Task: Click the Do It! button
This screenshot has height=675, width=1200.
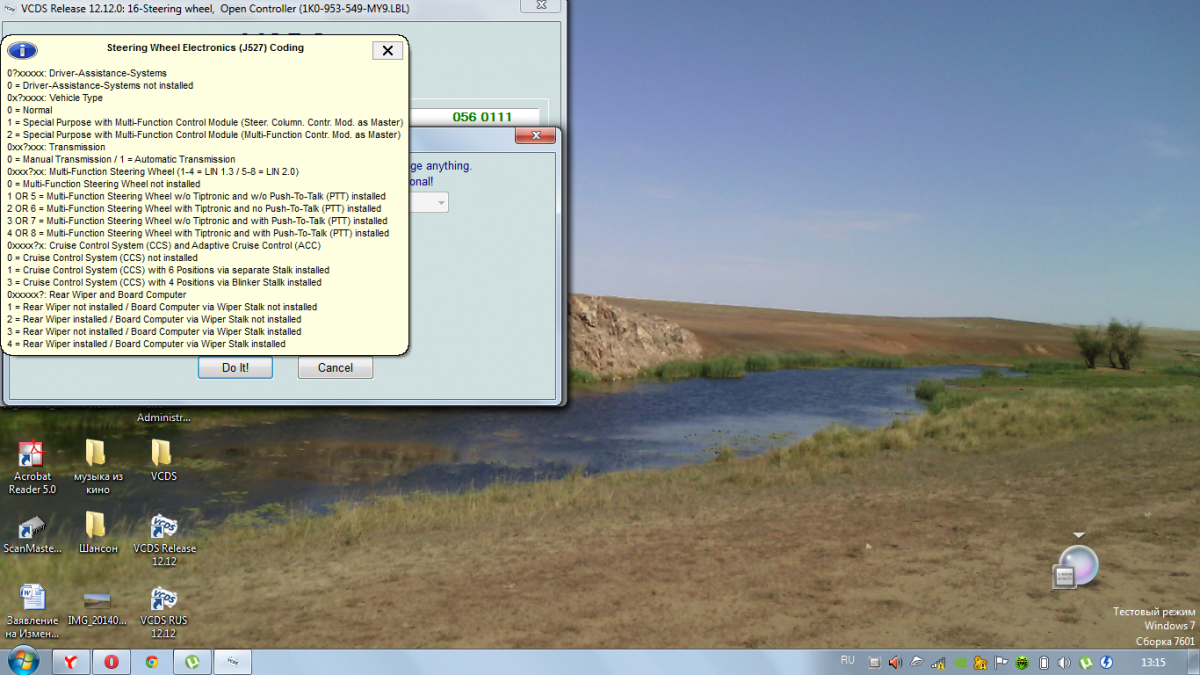Action: [x=235, y=368]
